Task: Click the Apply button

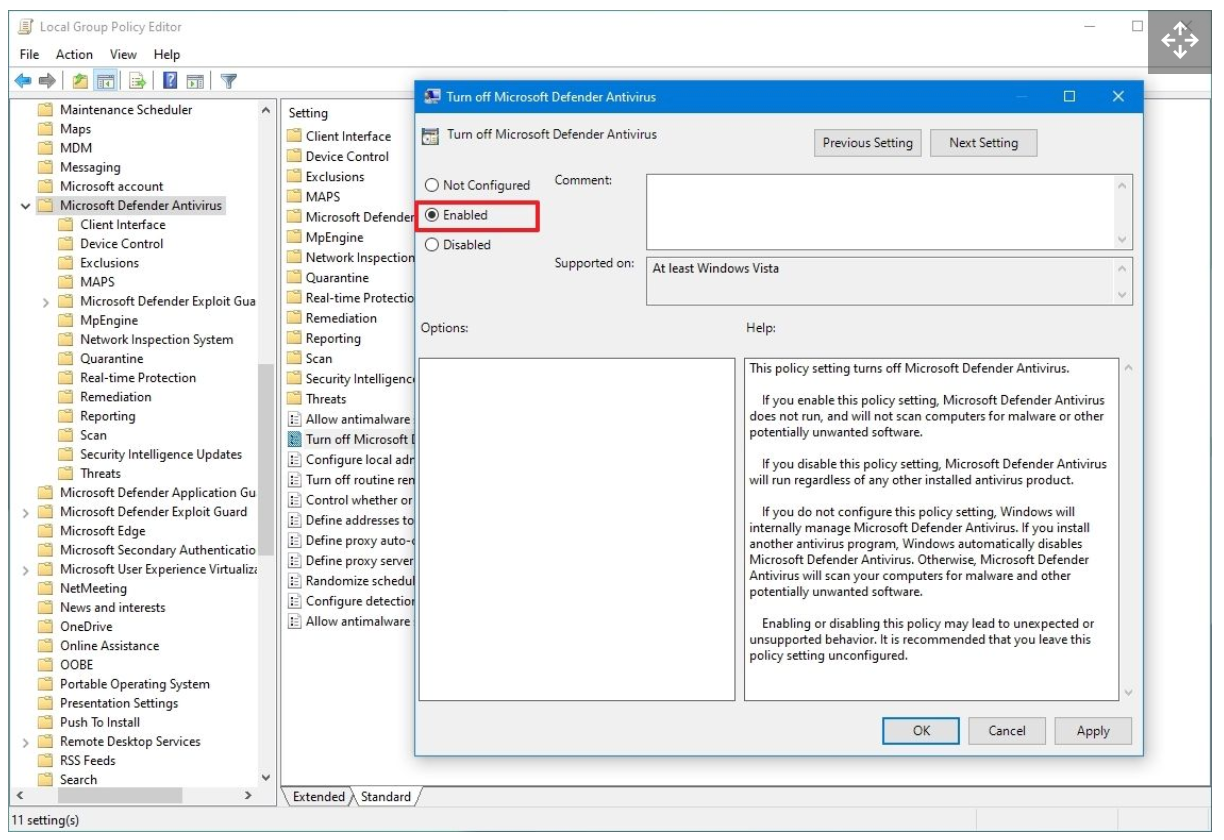Action: 1093,731
